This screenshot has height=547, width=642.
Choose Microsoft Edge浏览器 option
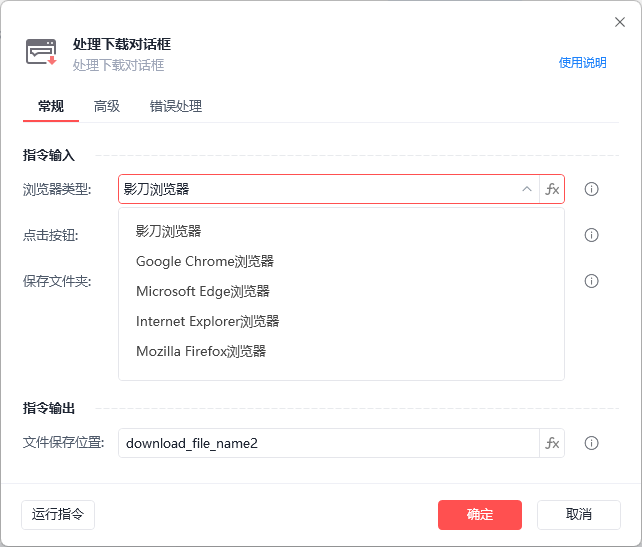point(203,291)
